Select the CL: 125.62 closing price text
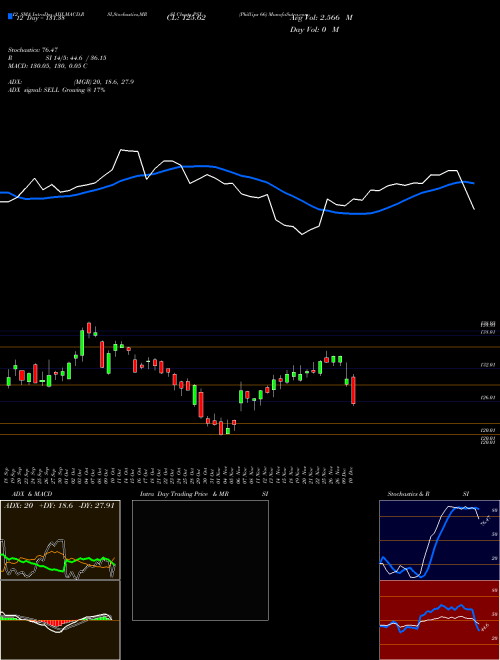Screen dimensions: 500x660 [x=186, y=18]
